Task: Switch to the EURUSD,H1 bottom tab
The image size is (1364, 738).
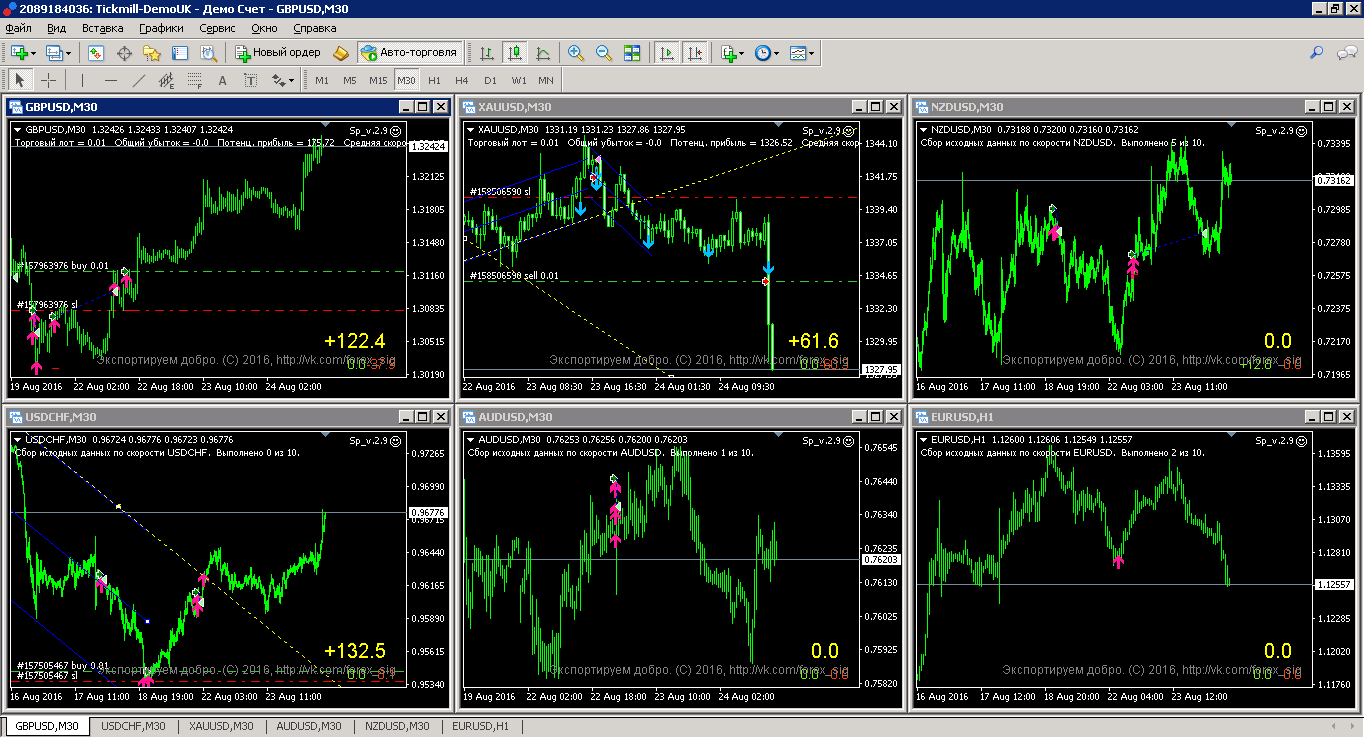Action: (x=481, y=726)
